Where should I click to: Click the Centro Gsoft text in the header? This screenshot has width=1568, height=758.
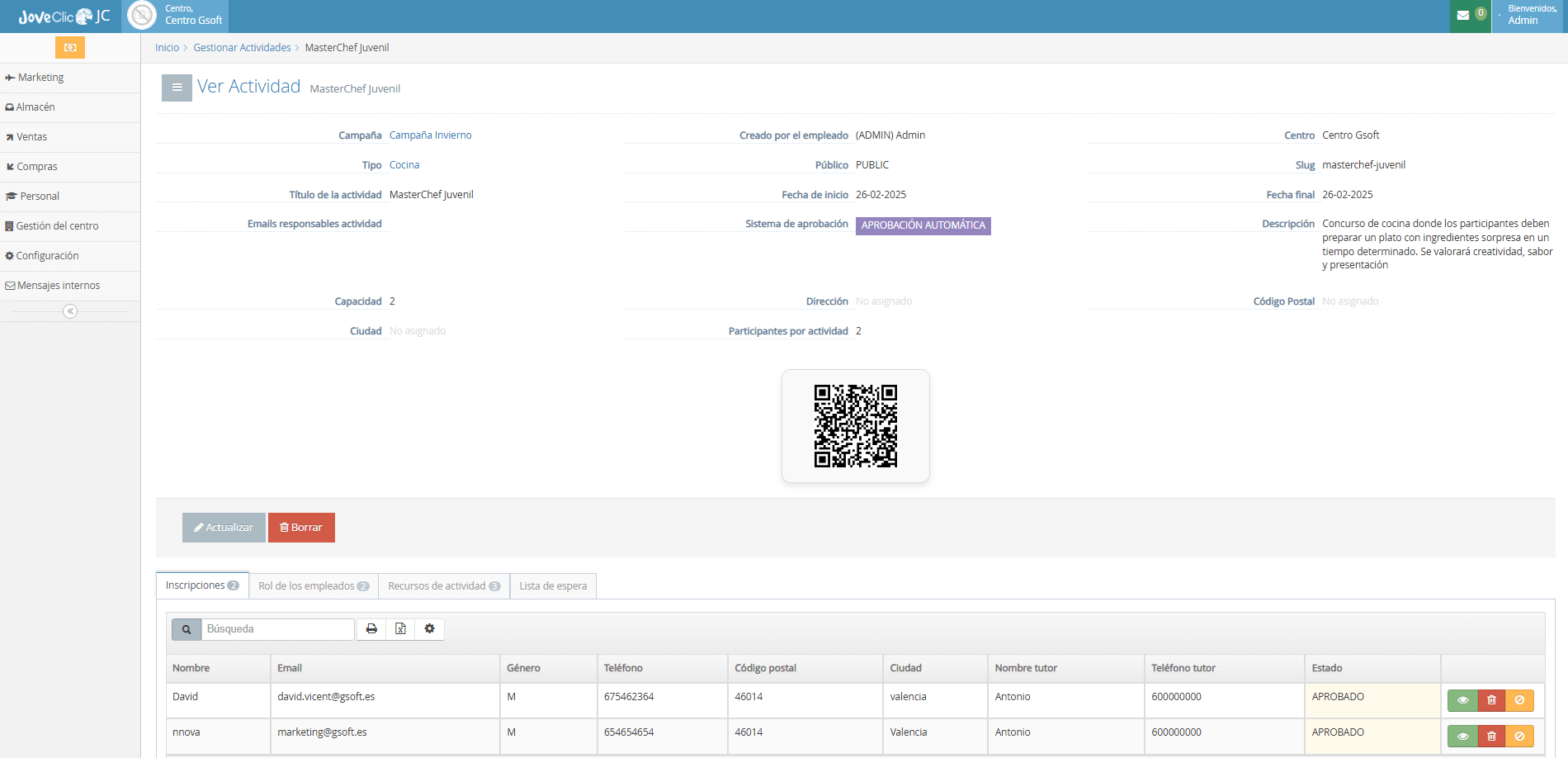(194, 21)
